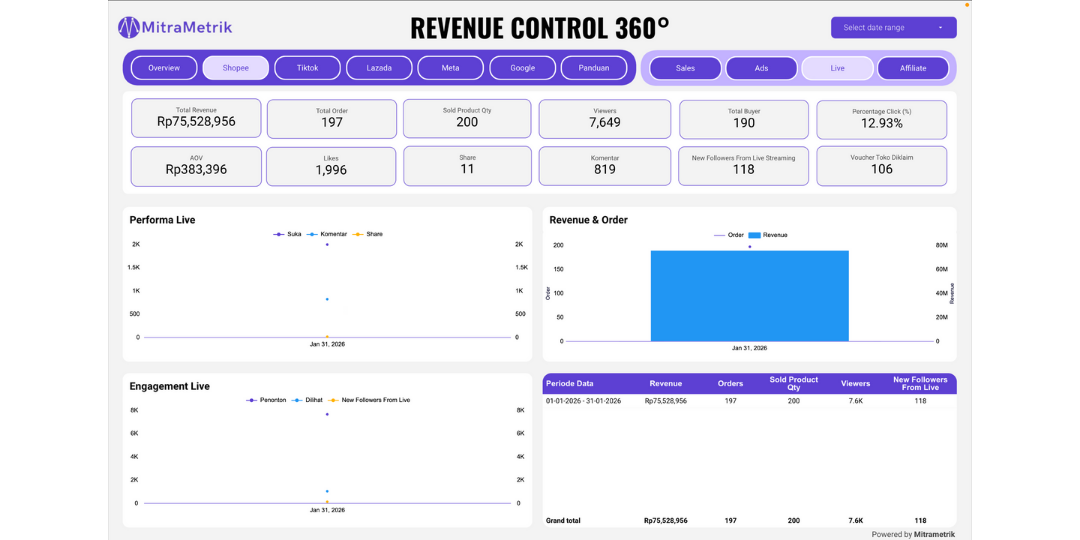Toggle the Revenue legend color swatch
1080x540 pixels.
pyautogui.click(x=755, y=235)
